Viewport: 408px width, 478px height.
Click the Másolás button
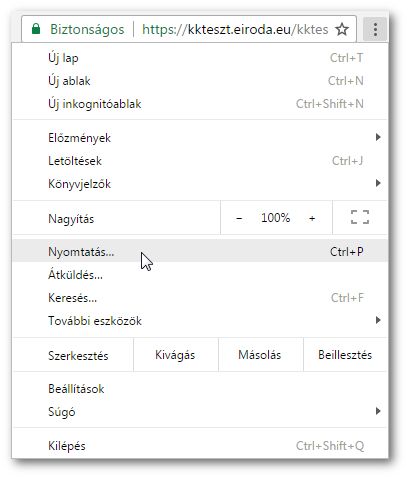coord(260,355)
